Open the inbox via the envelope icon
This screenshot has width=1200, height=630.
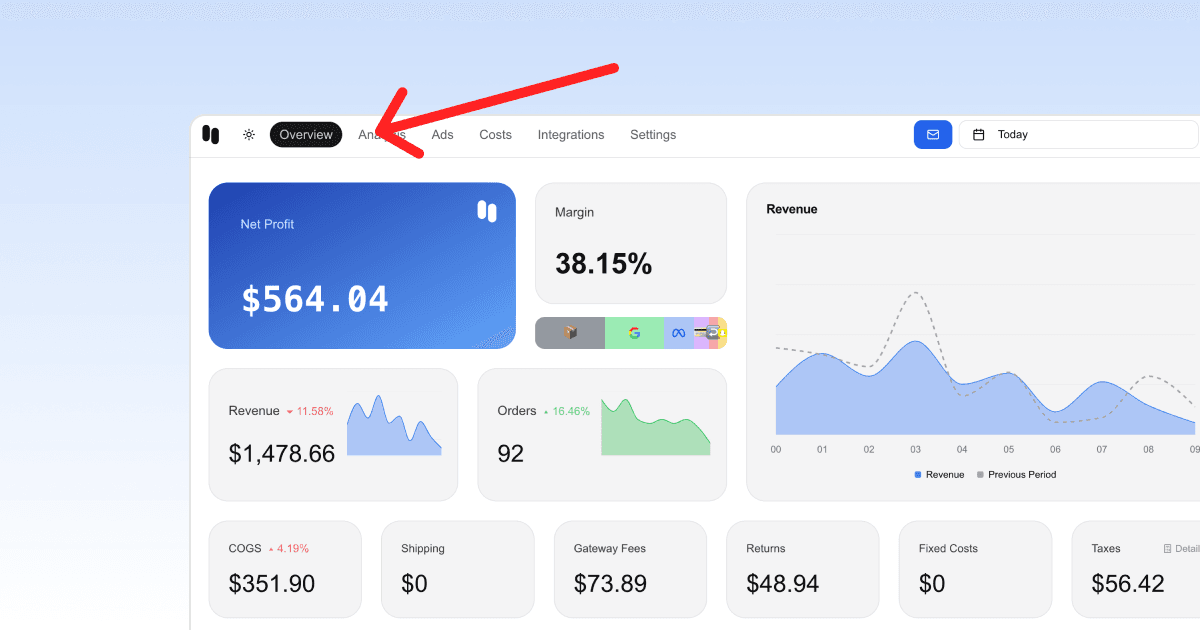pyautogui.click(x=932, y=134)
